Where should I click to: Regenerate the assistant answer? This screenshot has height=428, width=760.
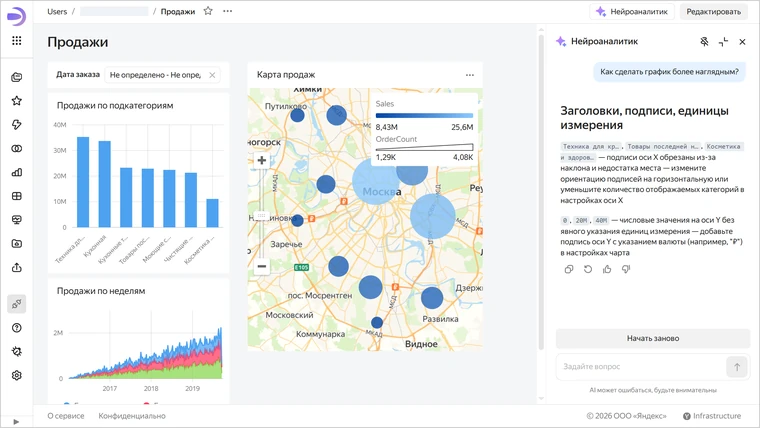click(x=588, y=269)
